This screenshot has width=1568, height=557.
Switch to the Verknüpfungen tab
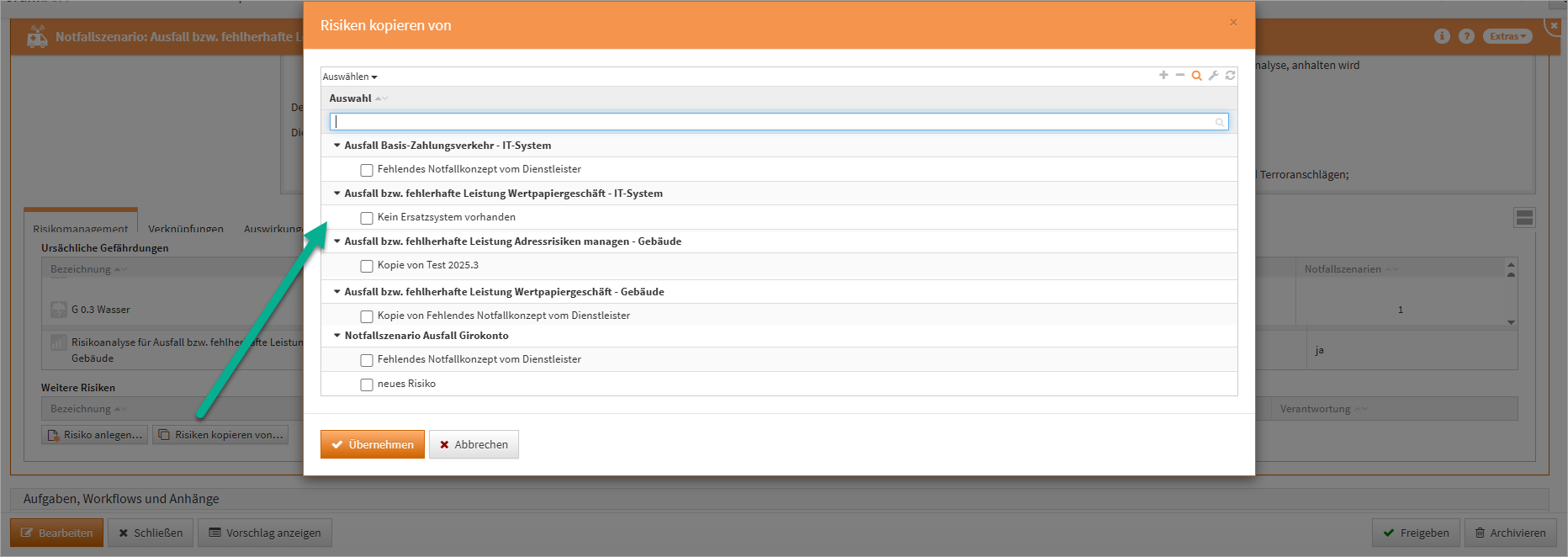click(x=186, y=228)
